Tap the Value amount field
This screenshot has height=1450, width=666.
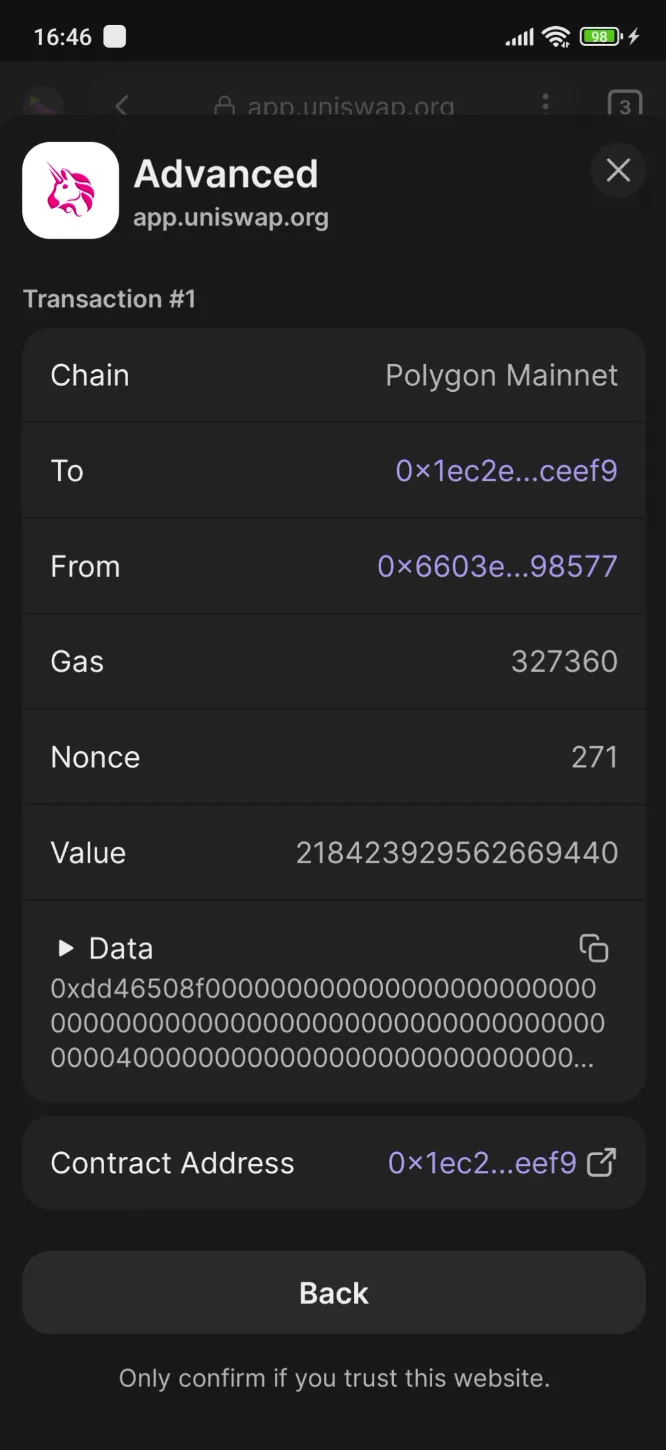coord(457,852)
